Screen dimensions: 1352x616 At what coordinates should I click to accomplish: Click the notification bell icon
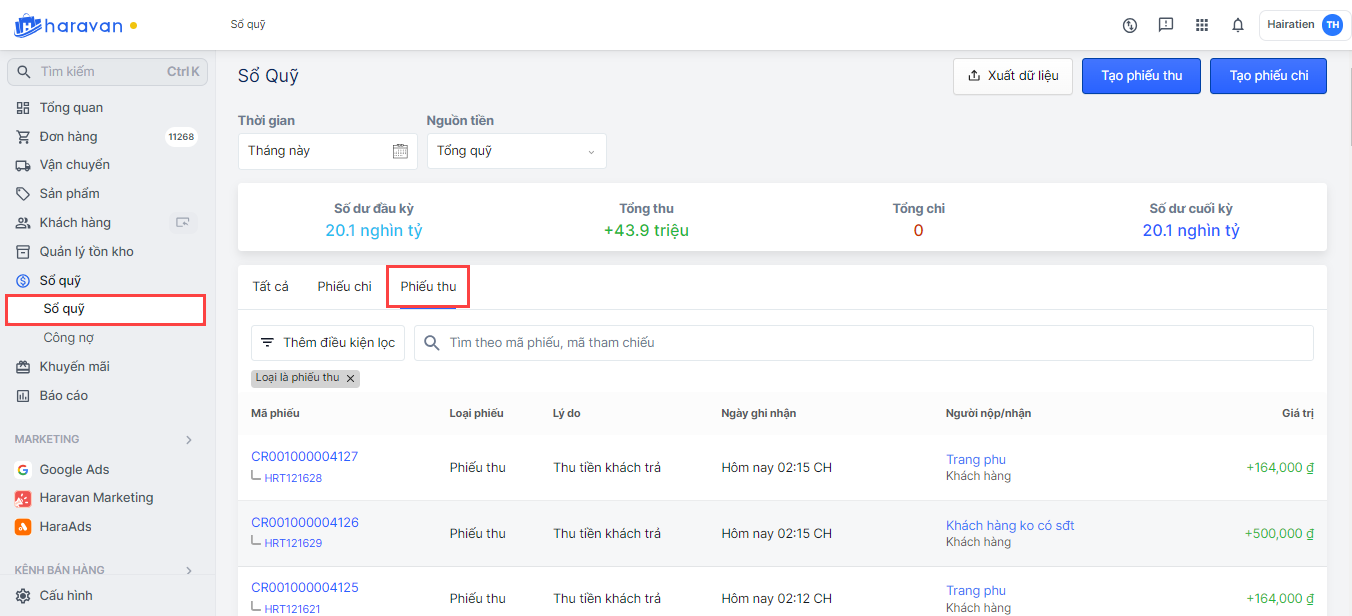tap(1237, 25)
